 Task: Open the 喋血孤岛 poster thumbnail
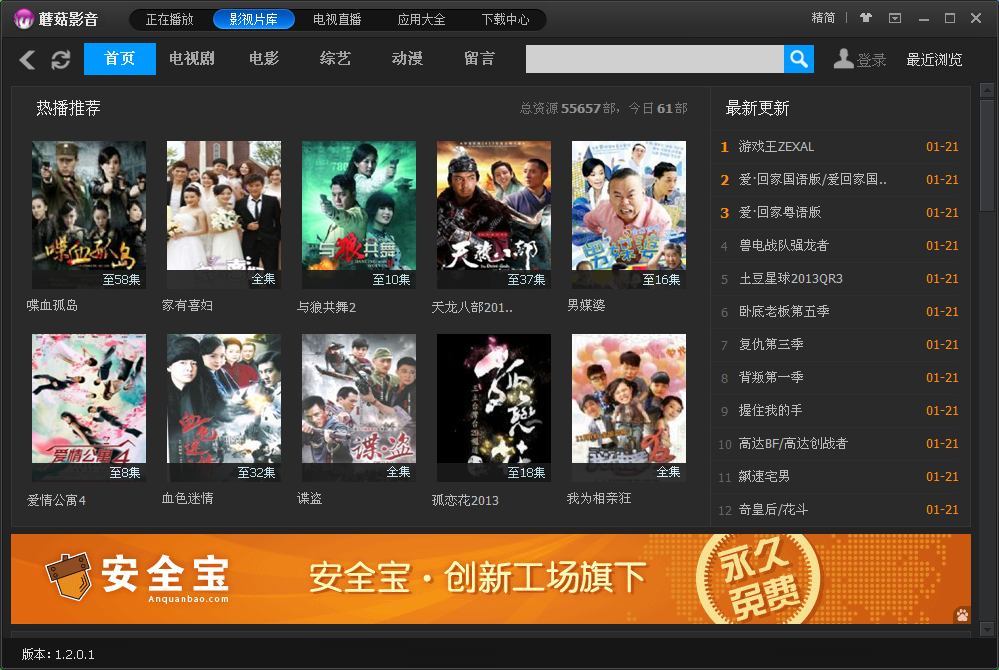click(89, 215)
